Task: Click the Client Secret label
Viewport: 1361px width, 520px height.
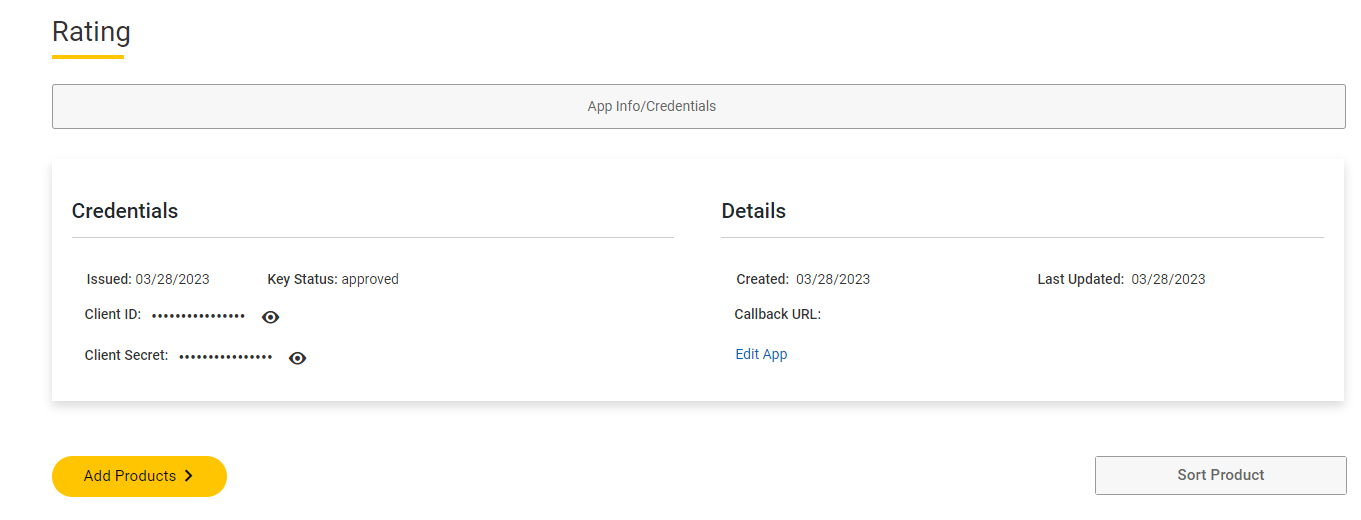Action: pyautogui.click(x=126, y=355)
